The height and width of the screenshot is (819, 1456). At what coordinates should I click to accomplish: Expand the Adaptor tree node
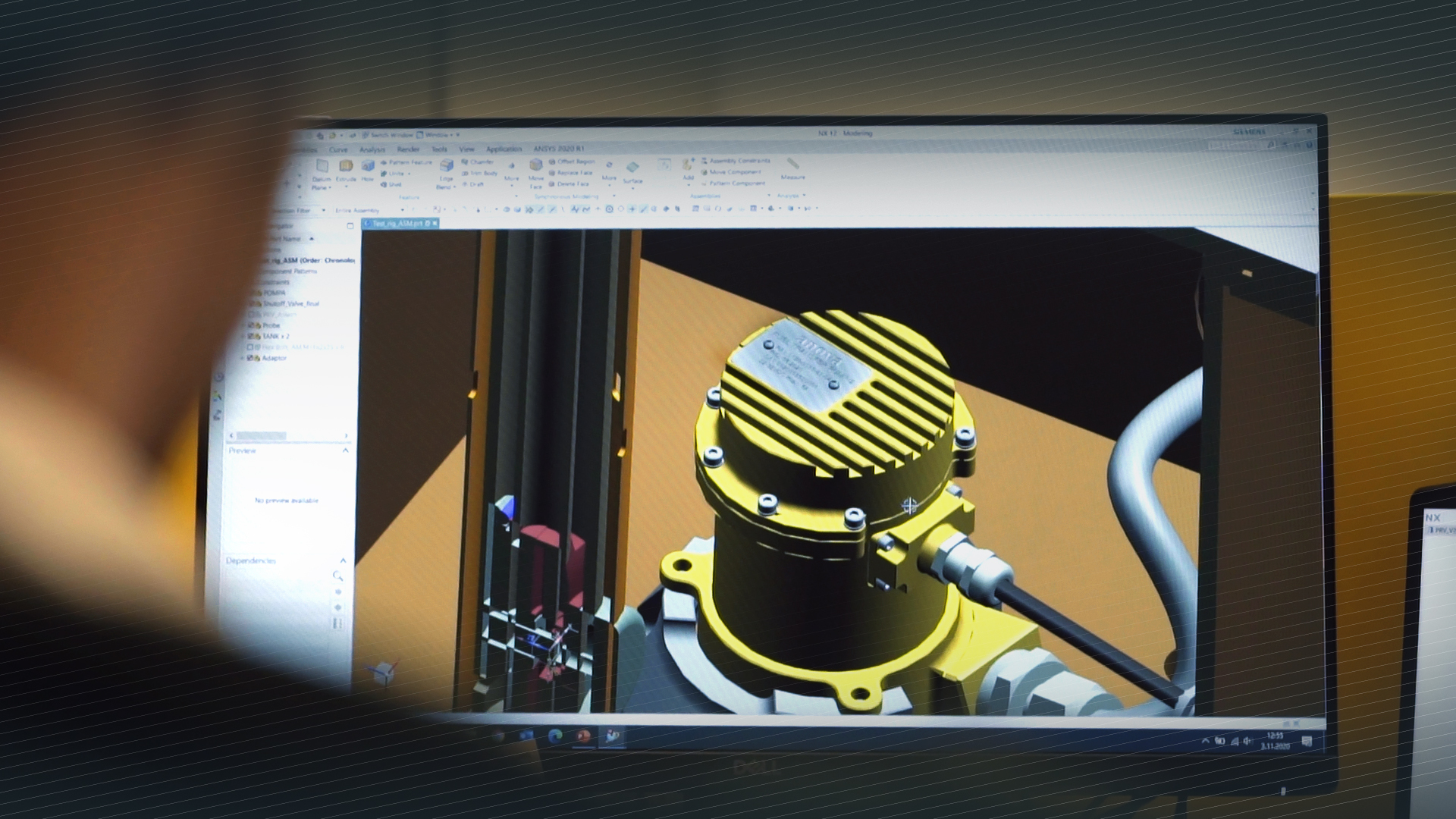(243, 358)
